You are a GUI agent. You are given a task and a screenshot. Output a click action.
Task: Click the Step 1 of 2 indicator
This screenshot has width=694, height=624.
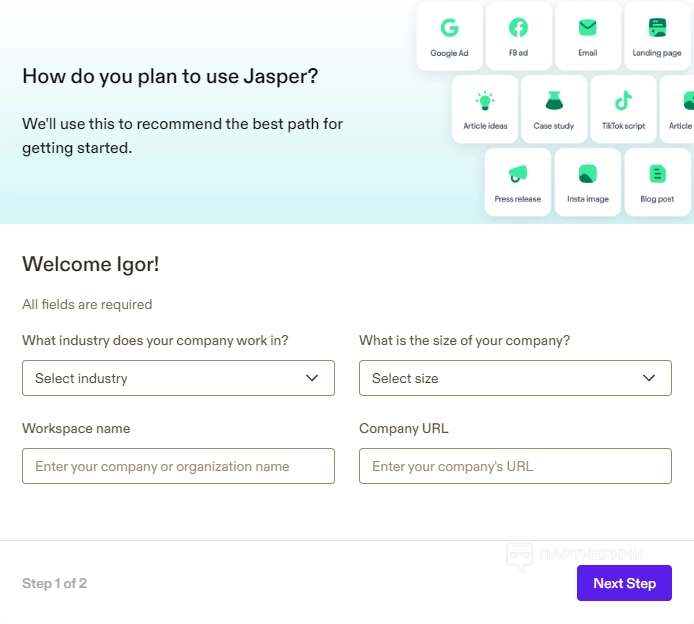tap(54, 583)
